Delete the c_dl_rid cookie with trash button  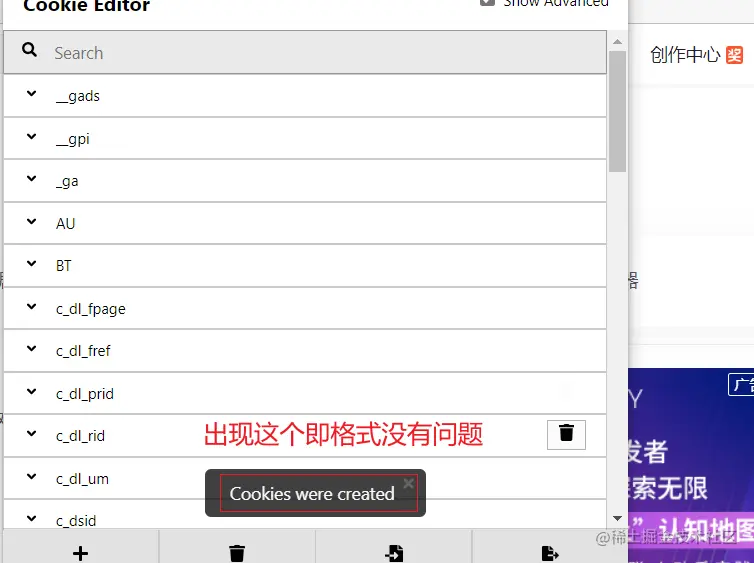(x=566, y=435)
